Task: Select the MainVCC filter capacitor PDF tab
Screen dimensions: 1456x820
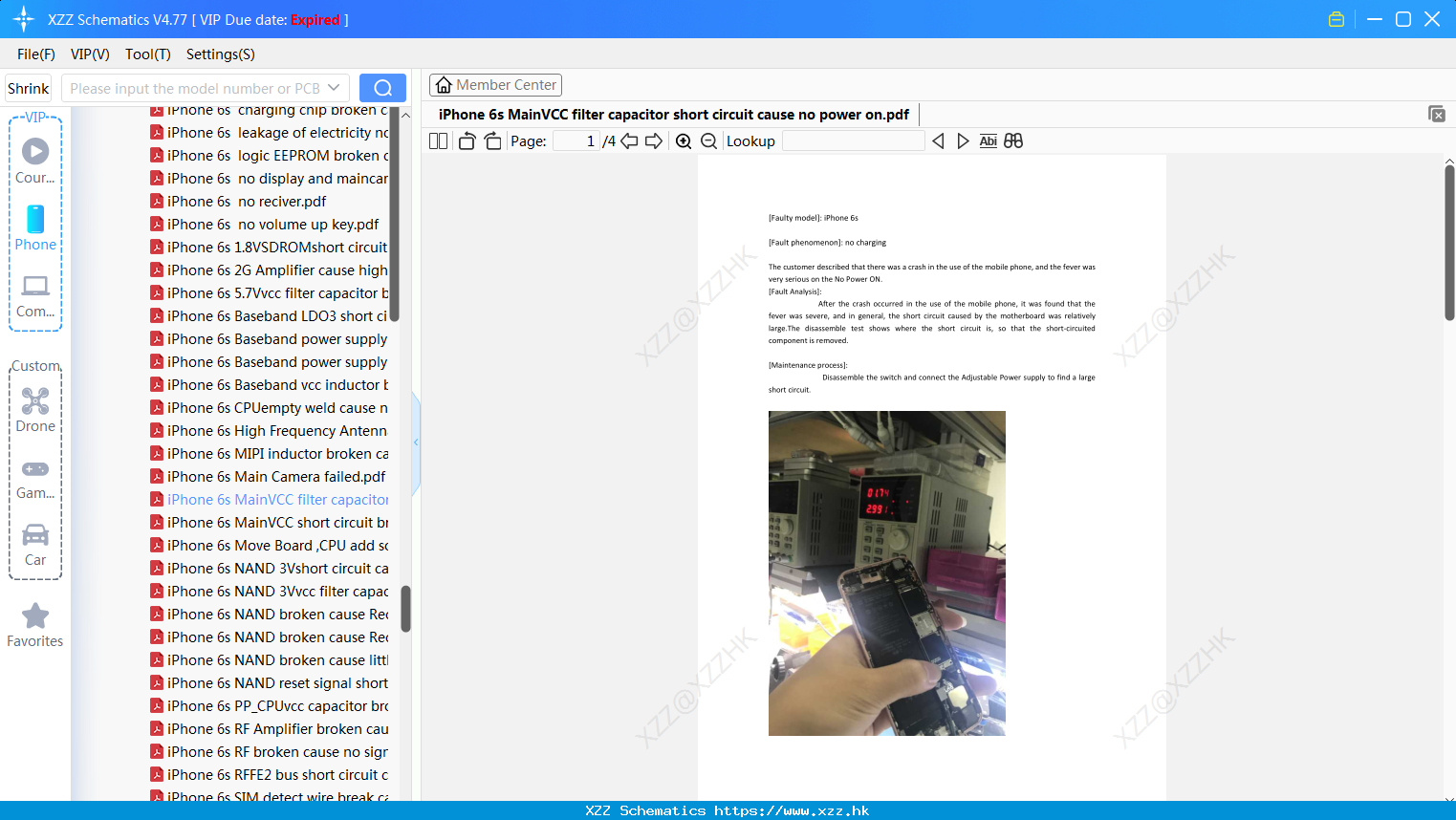Action: click(x=673, y=115)
